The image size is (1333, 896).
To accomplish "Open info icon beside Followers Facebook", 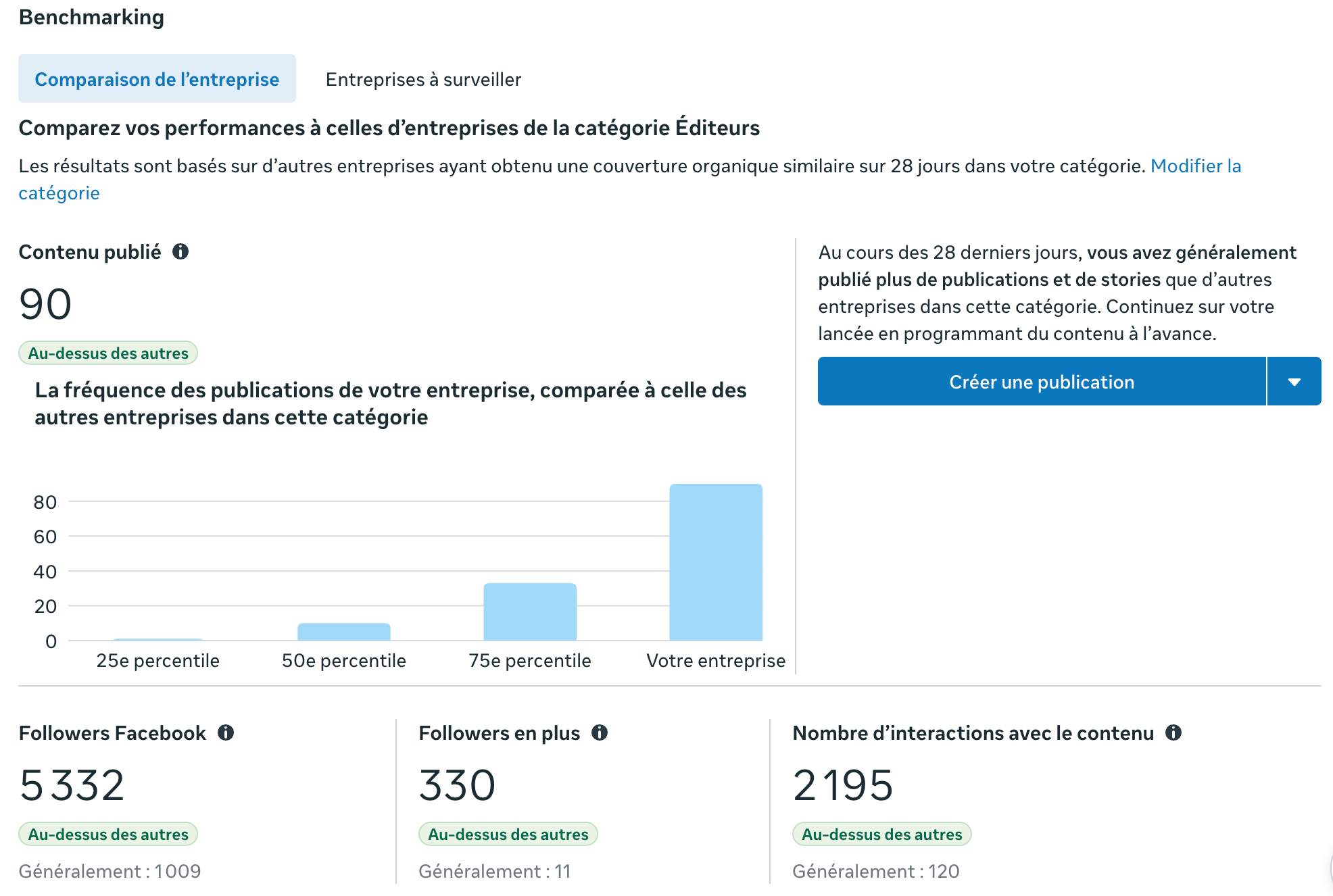I will click(226, 732).
